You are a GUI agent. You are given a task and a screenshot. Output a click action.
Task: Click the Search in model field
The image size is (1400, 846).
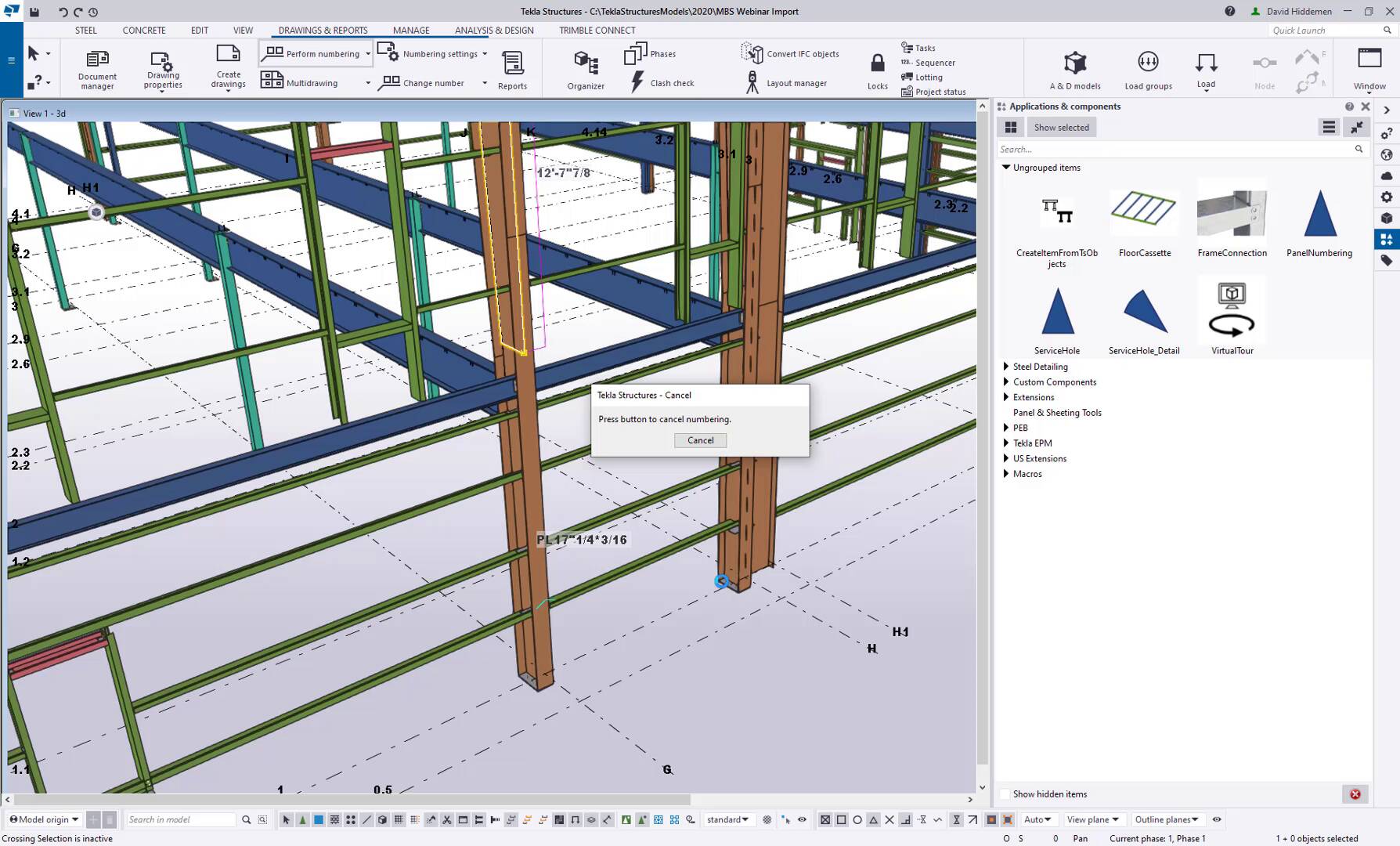click(x=181, y=819)
